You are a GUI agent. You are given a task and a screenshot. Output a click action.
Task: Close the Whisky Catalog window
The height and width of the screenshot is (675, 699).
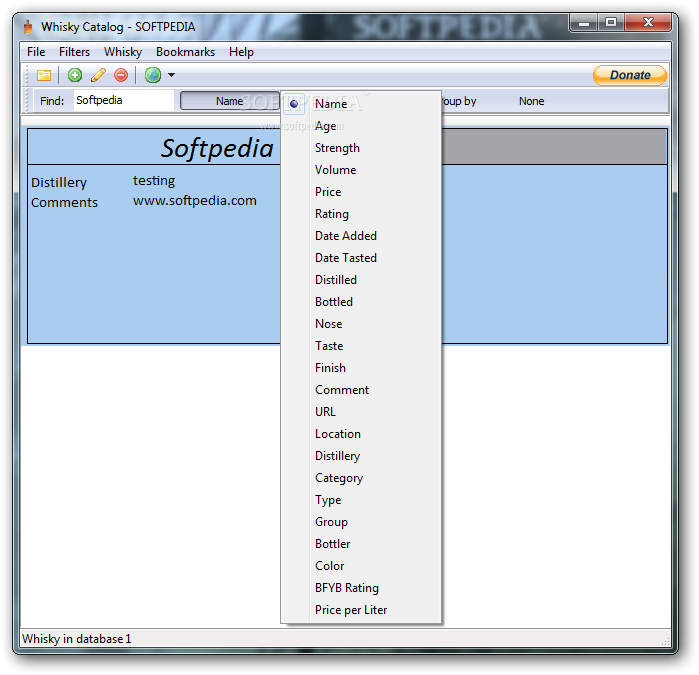(x=648, y=22)
